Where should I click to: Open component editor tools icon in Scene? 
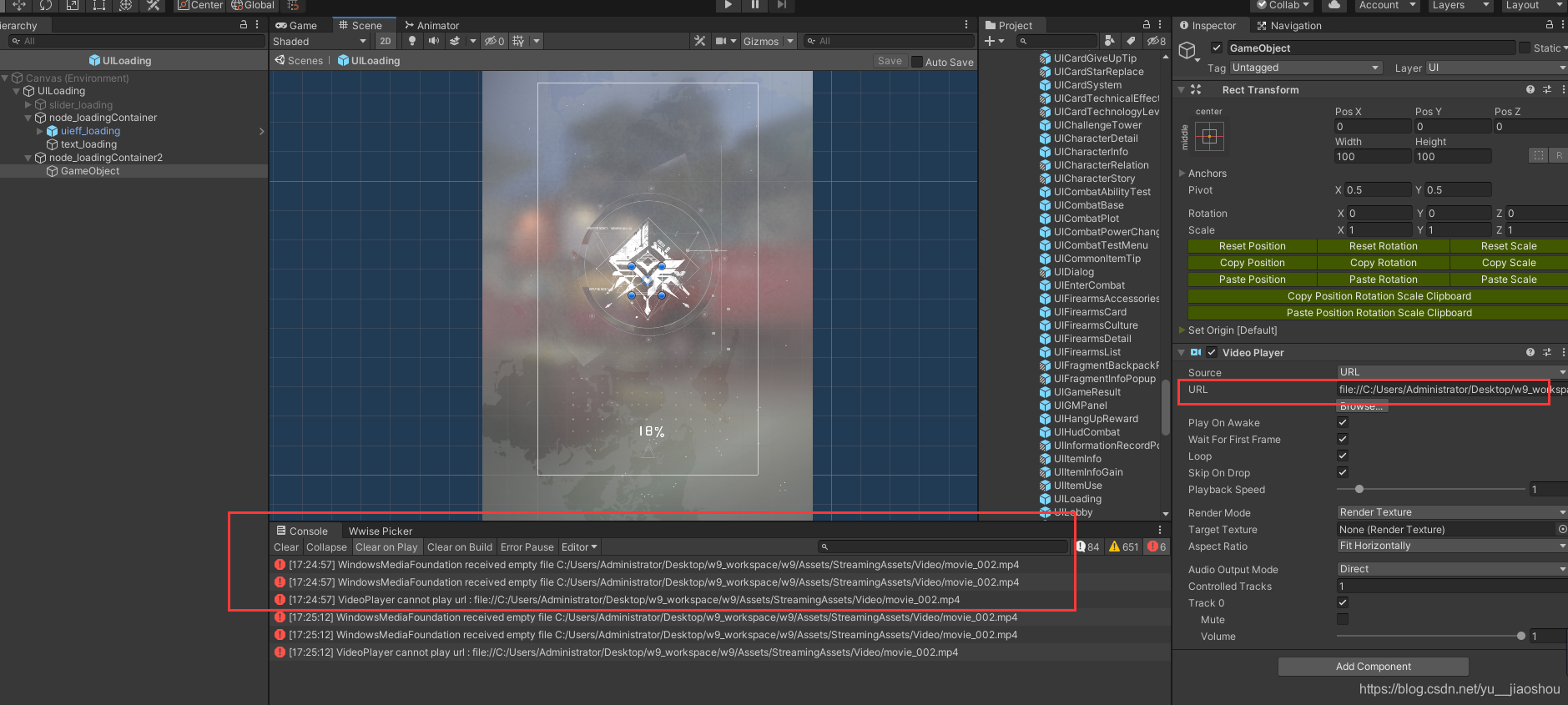click(699, 41)
